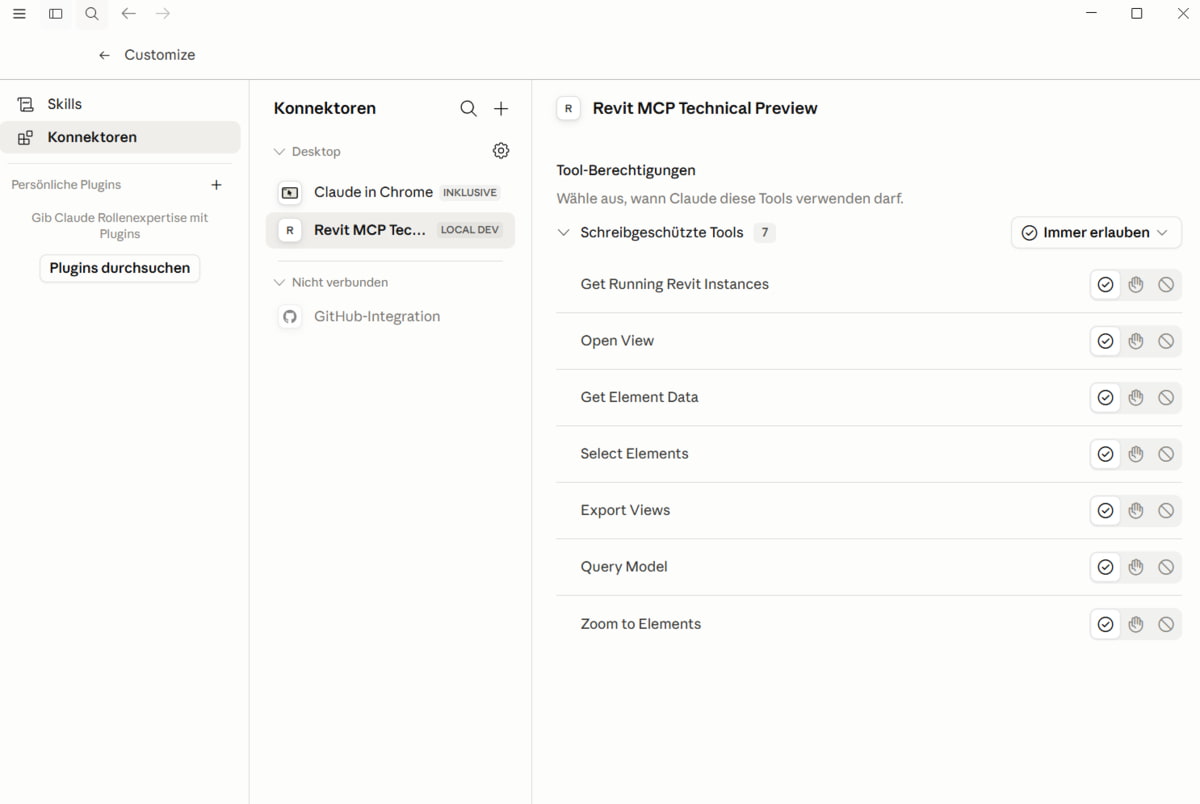Add a personal plugin with plus icon

pyautogui.click(x=216, y=185)
